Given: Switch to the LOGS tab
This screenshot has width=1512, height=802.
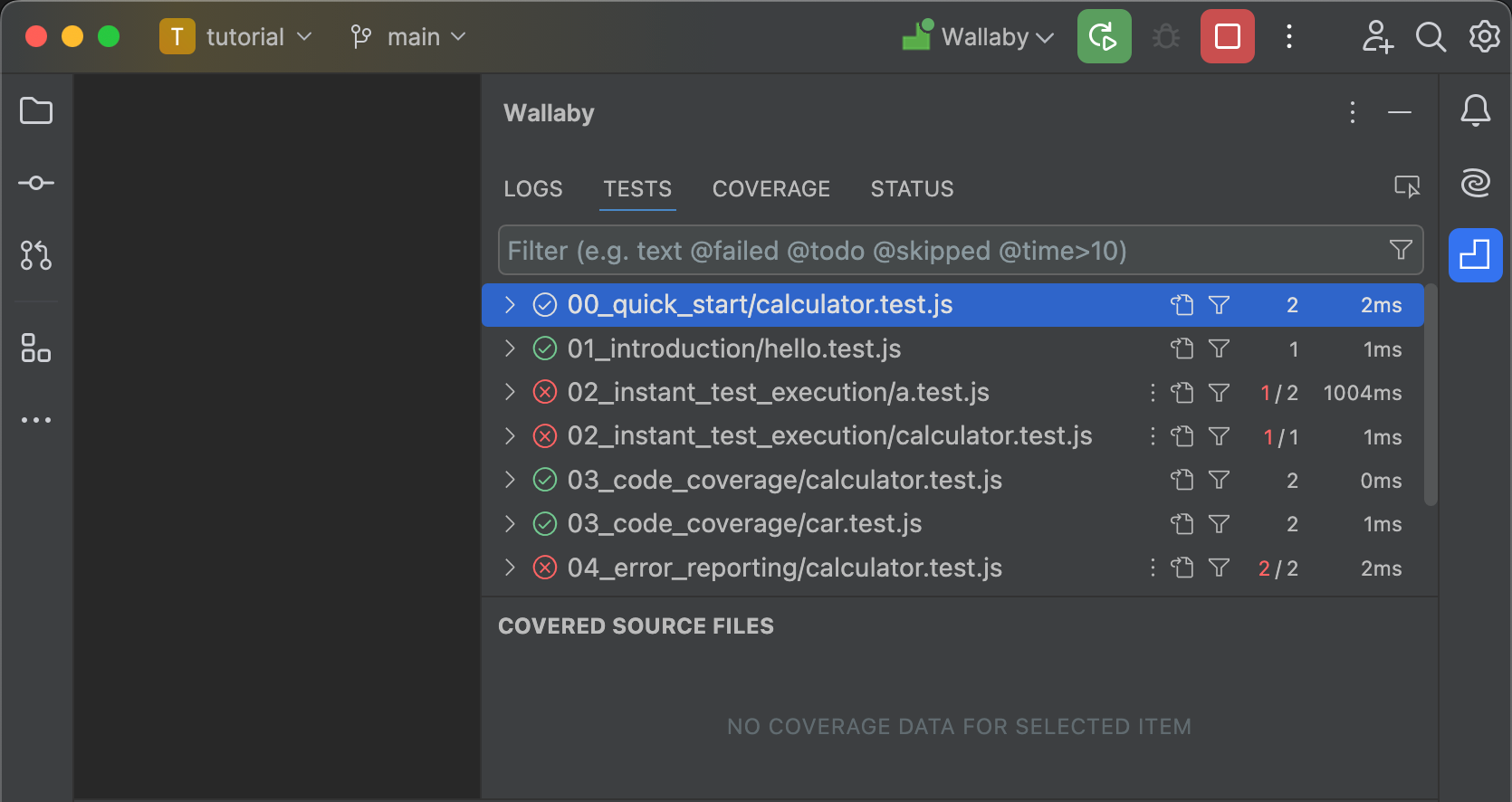Looking at the screenshot, I should tap(533, 188).
